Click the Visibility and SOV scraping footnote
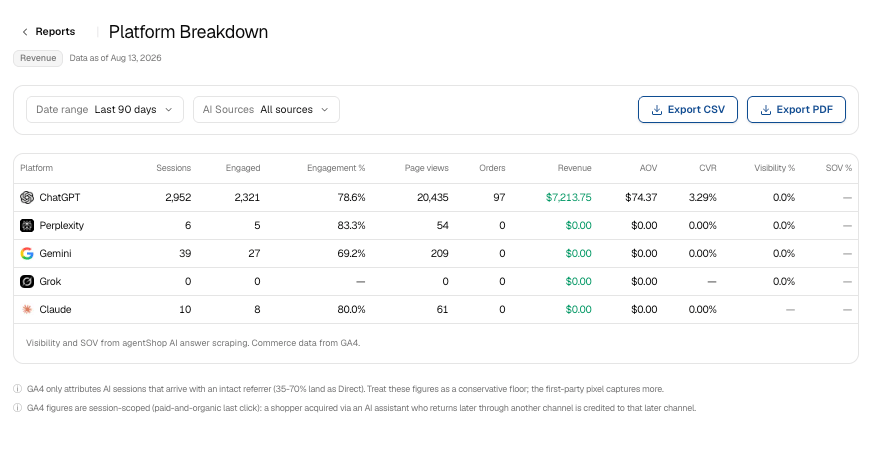The width and height of the screenshot is (873, 456). tap(193, 343)
